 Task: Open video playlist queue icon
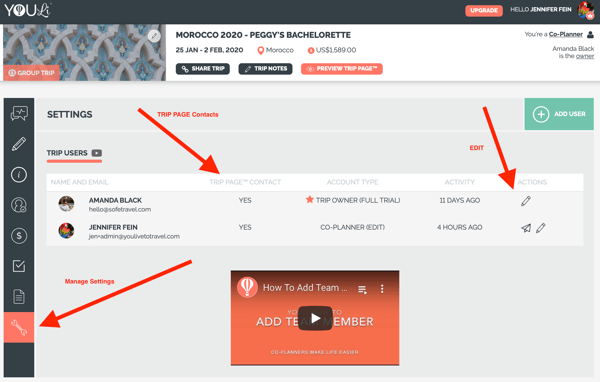[362, 289]
